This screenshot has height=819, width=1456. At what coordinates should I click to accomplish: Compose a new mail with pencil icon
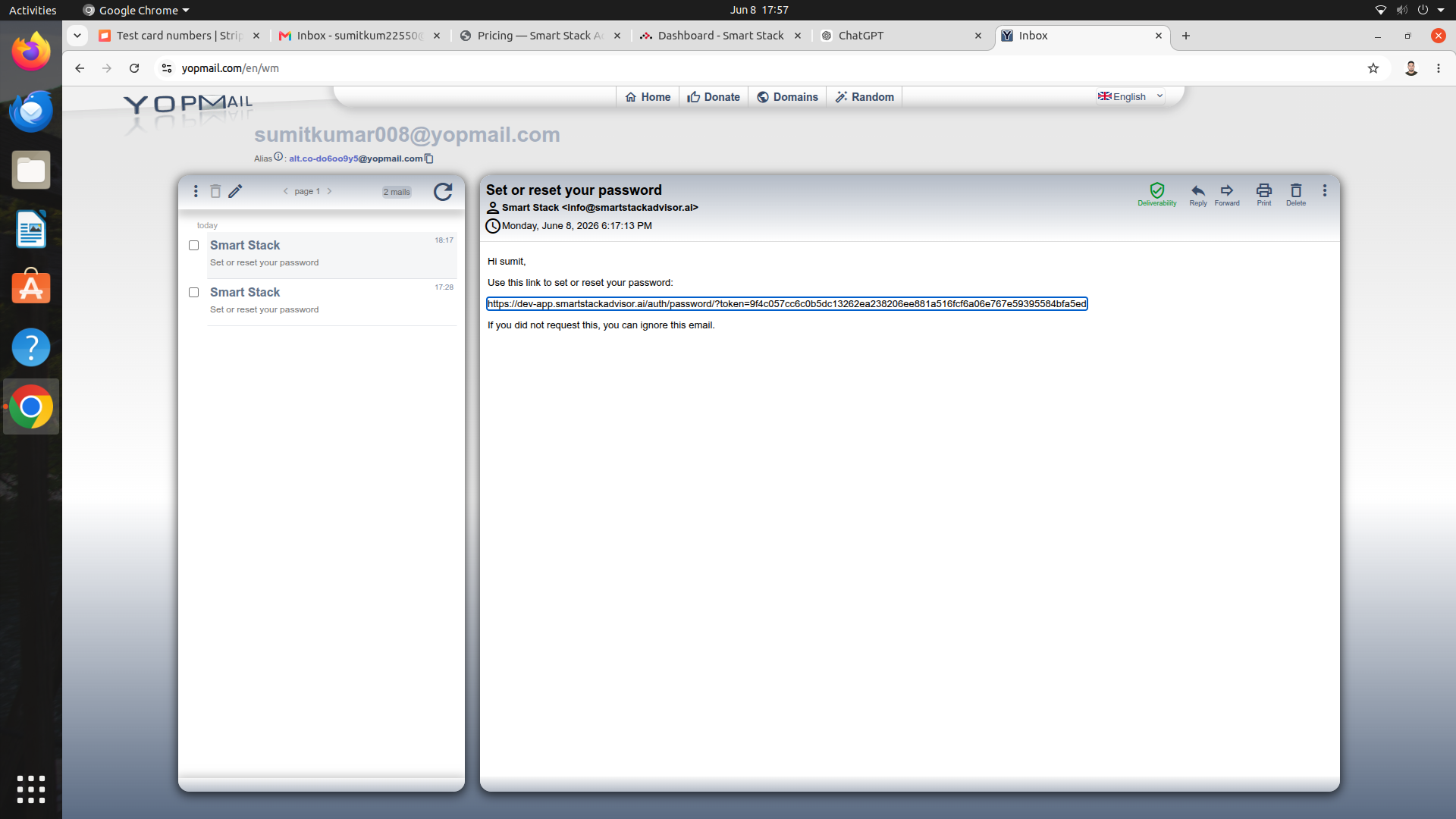(235, 191)
